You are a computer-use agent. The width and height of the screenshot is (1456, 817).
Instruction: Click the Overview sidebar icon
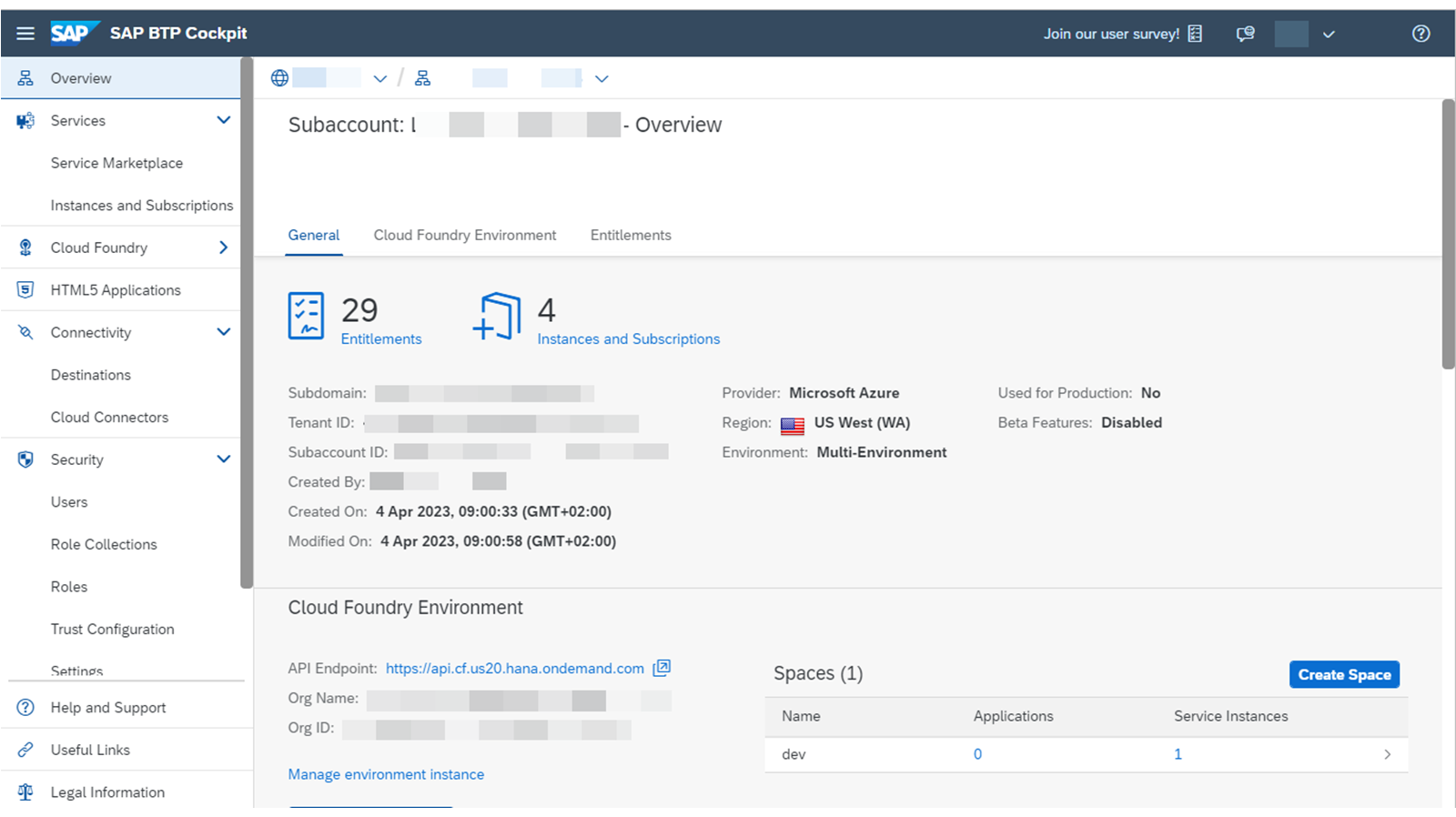point(25,78)
